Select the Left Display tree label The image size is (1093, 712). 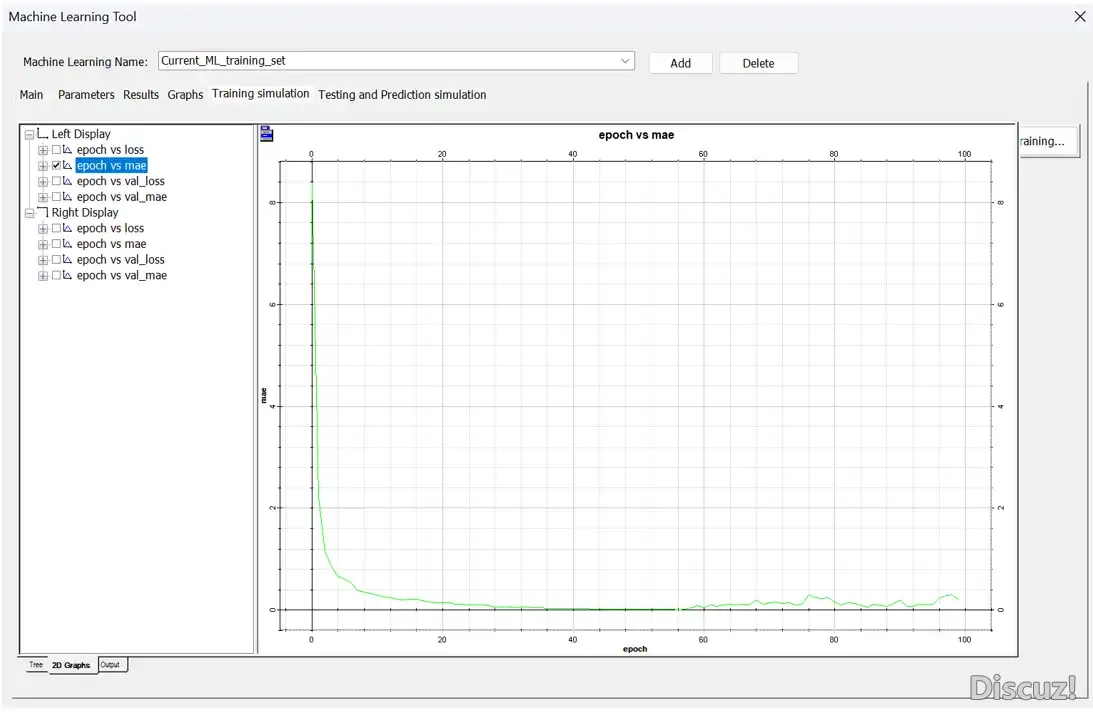81,134
